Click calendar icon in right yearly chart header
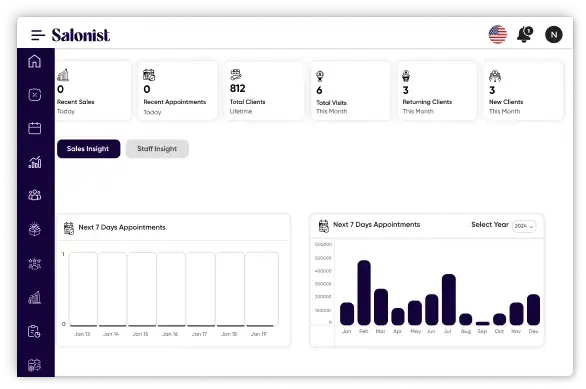 [x=324, y=226]
